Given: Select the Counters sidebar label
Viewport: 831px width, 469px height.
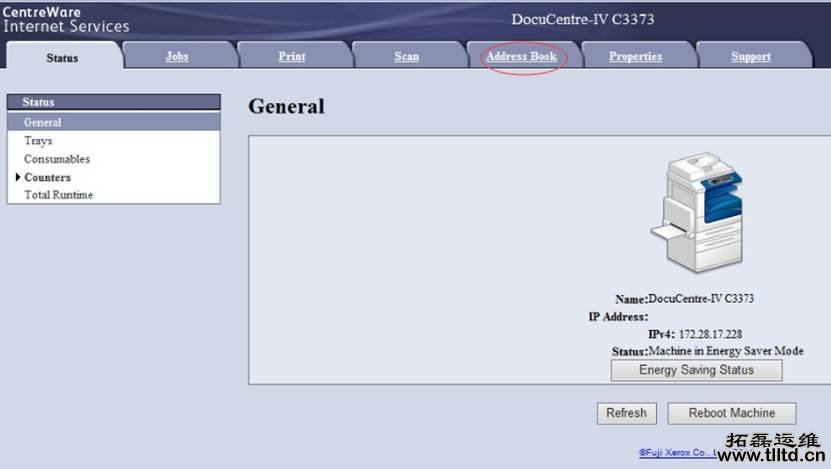Looking at the screenshot, I should tap(48, 177).
